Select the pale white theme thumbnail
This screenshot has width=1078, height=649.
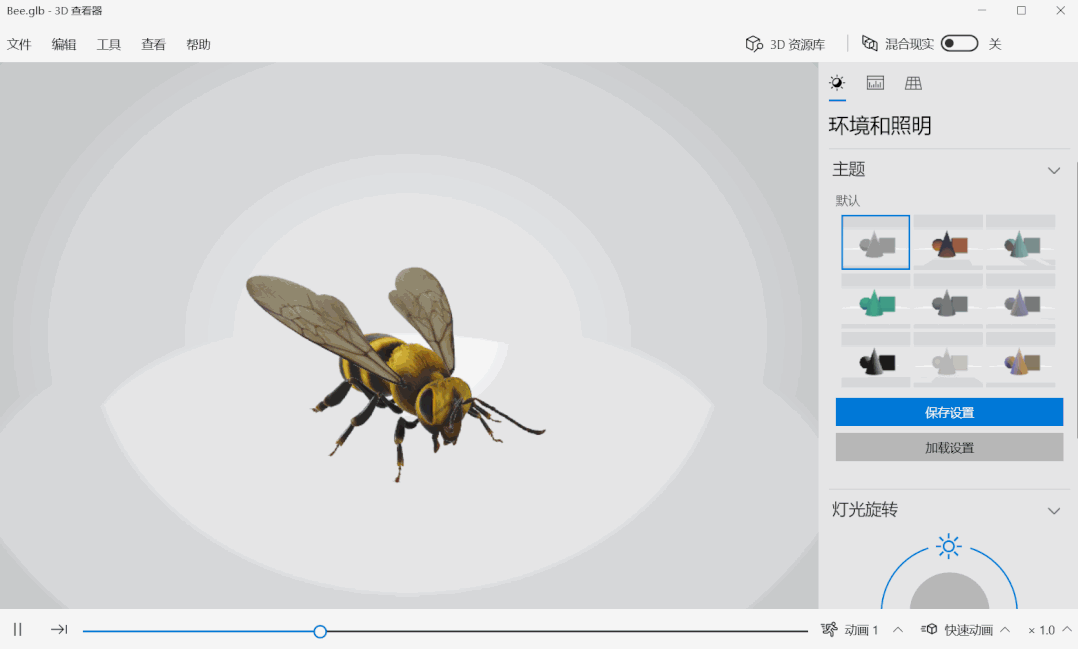[948, 360]
